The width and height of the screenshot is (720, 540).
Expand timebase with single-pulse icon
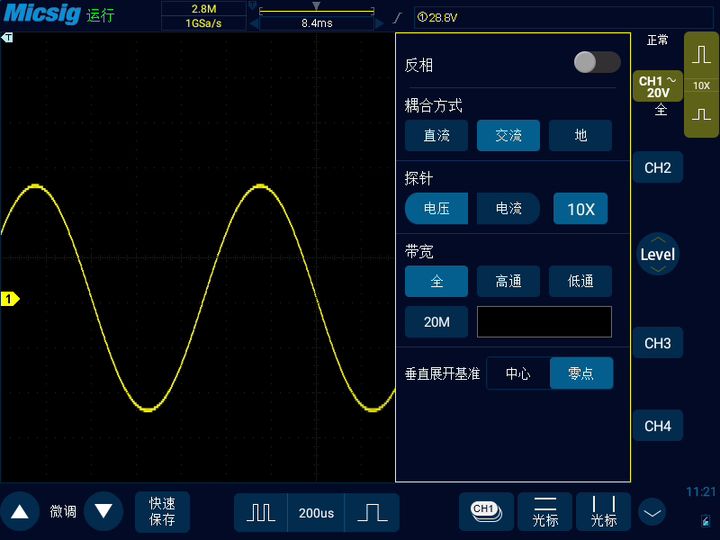[372, 512]
